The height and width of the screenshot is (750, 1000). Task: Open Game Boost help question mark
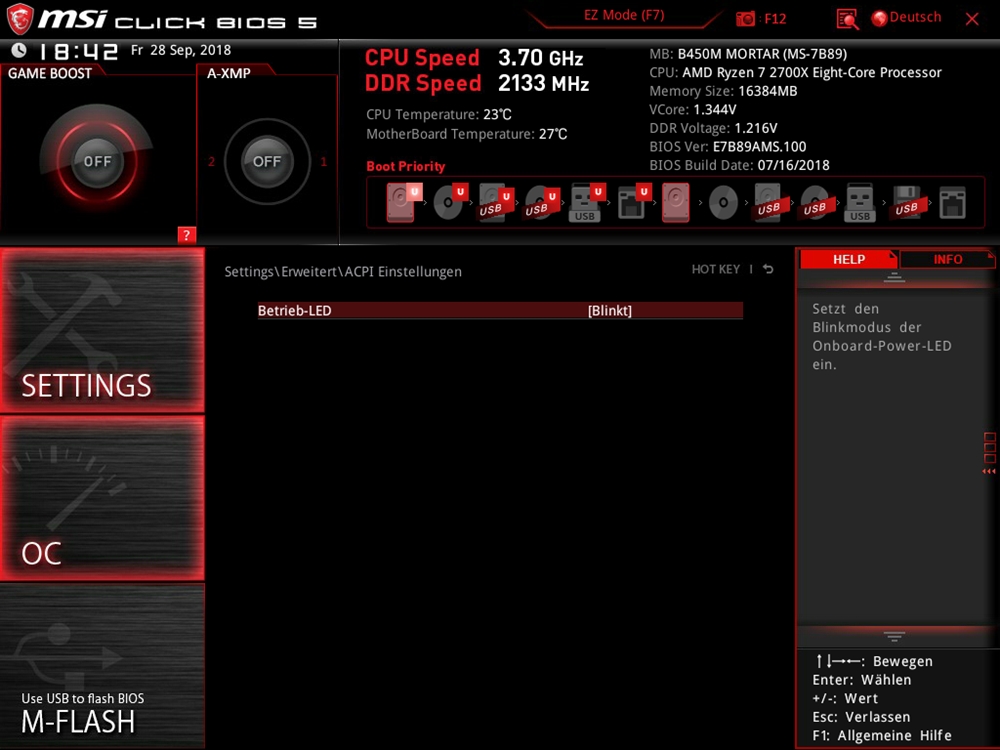[186, 235]
